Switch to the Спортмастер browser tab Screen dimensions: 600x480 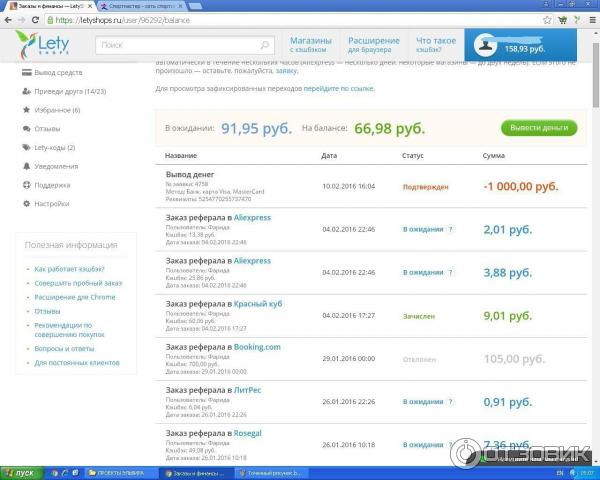pyautogui.click(x=140, y=6)
